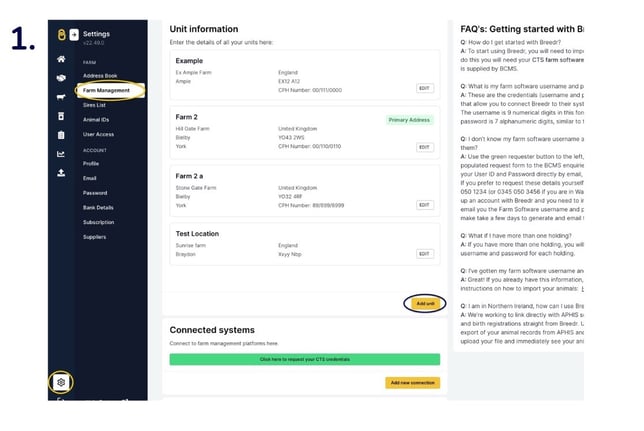The width and height of the screenshot is (644, 431).
Task: Click the Breedr padlock logo
Action: [59, 35]
